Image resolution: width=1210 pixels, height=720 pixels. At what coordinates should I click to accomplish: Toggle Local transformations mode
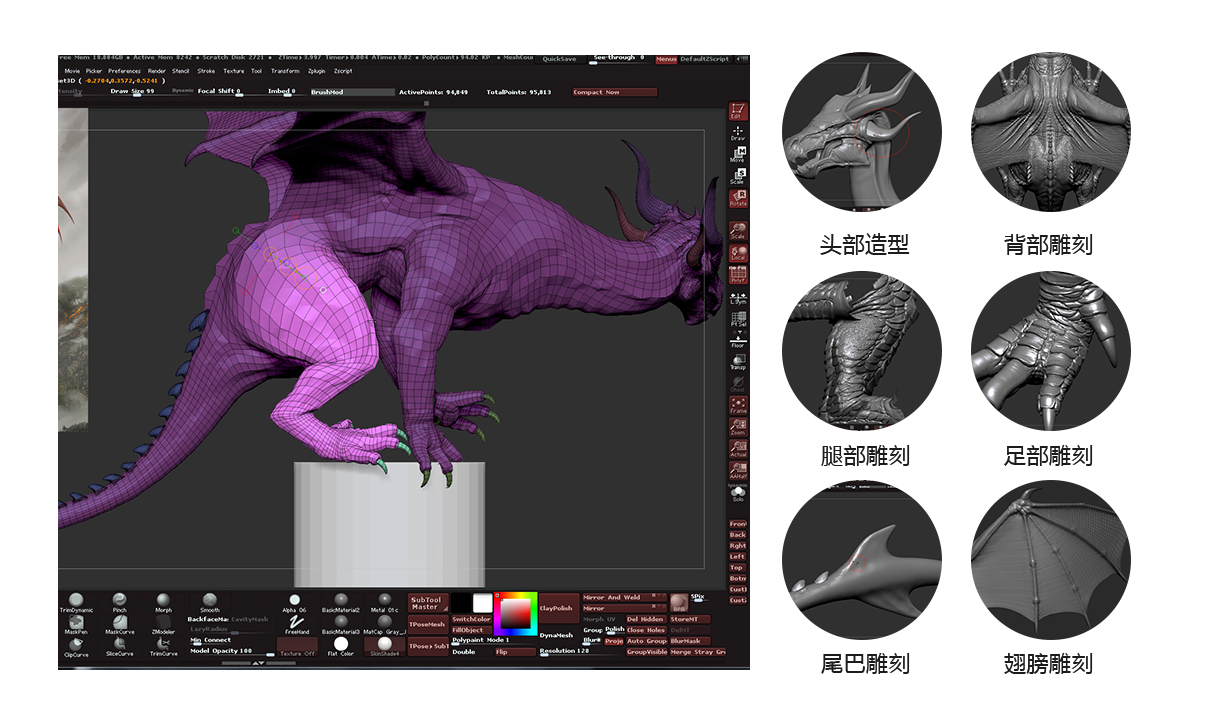click(x=738, y=253)
